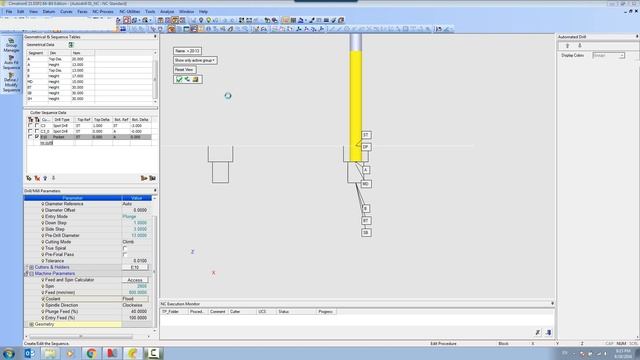Toggle first checkbox in C3_0 row
Screen dimensions: 640x360
pos(30,131)
